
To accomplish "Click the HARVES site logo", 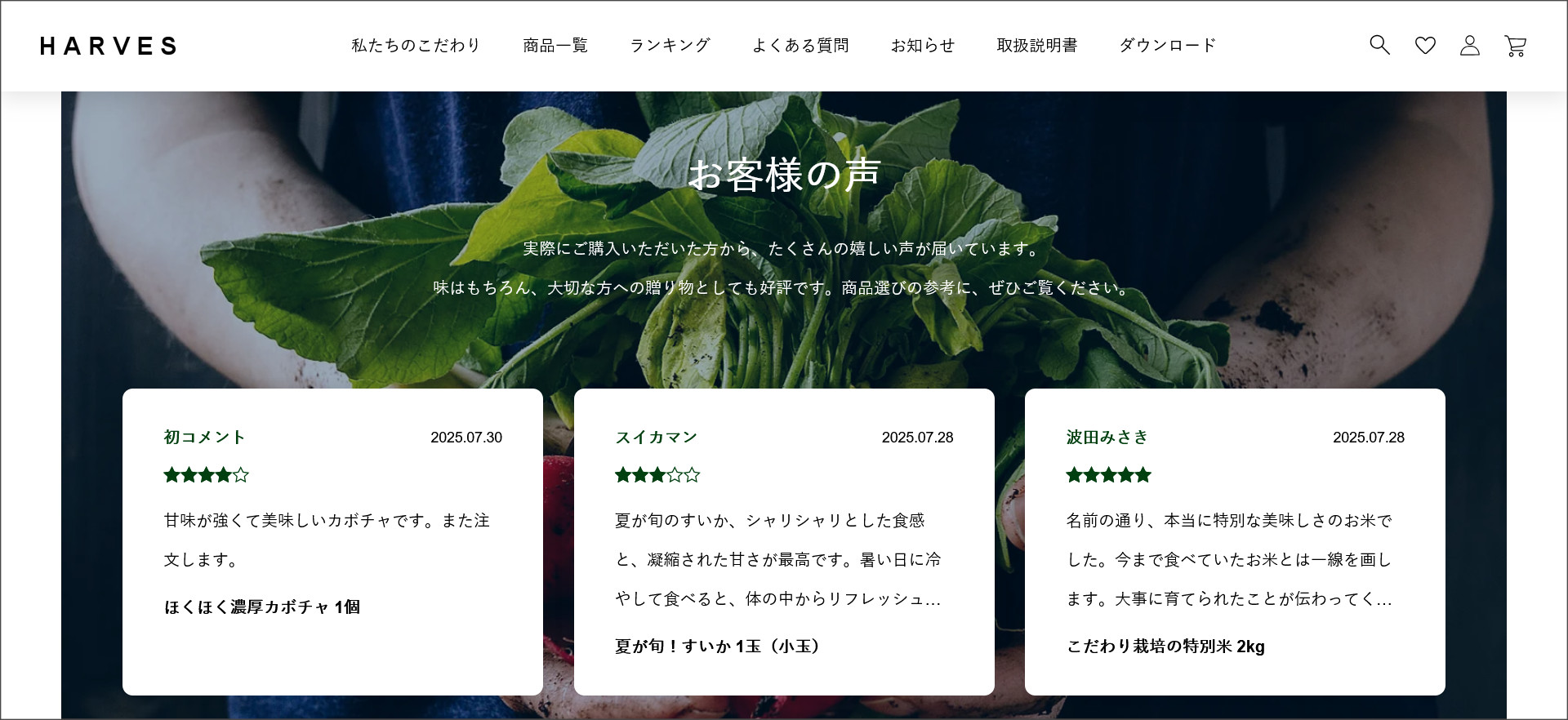I will pyautogui.click(x=109, y=46).
